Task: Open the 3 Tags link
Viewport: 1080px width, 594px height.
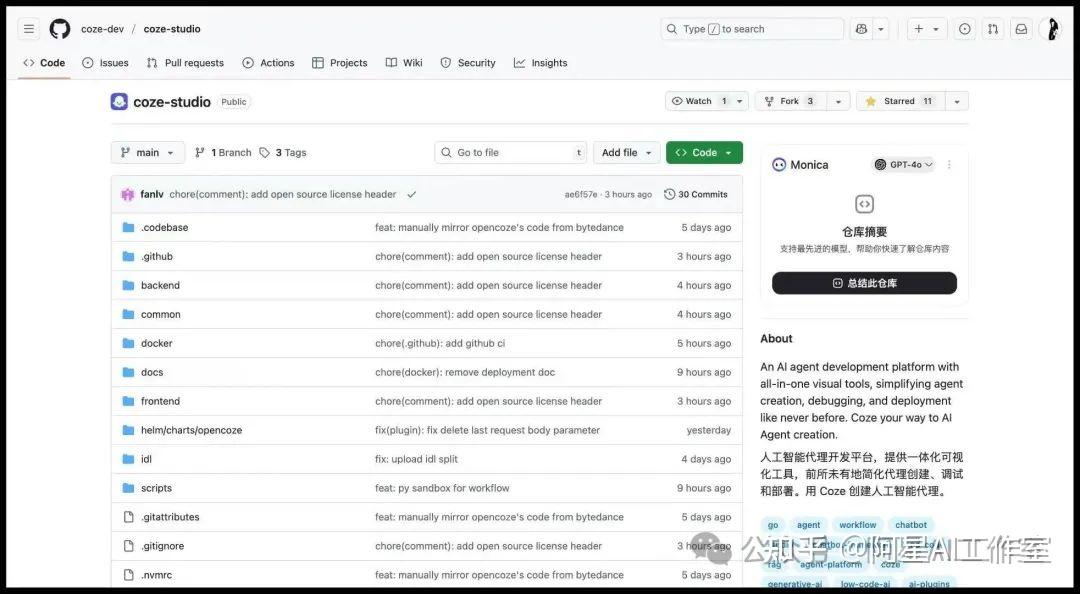Action: pos(283,152)
